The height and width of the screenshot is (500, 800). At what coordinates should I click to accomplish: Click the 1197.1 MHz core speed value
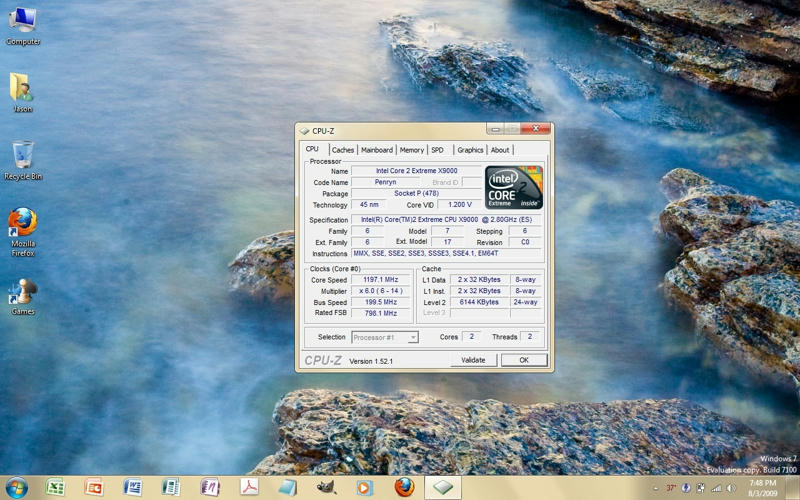(381, 280)
